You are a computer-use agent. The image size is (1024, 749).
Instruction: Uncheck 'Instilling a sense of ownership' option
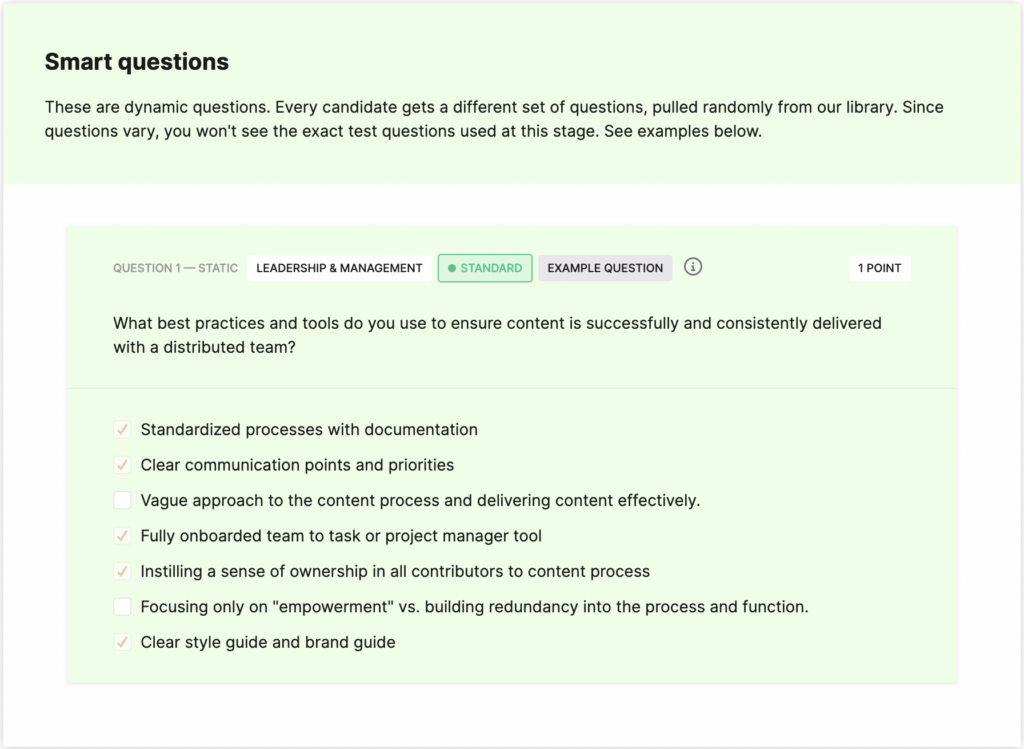pos(122,571)
